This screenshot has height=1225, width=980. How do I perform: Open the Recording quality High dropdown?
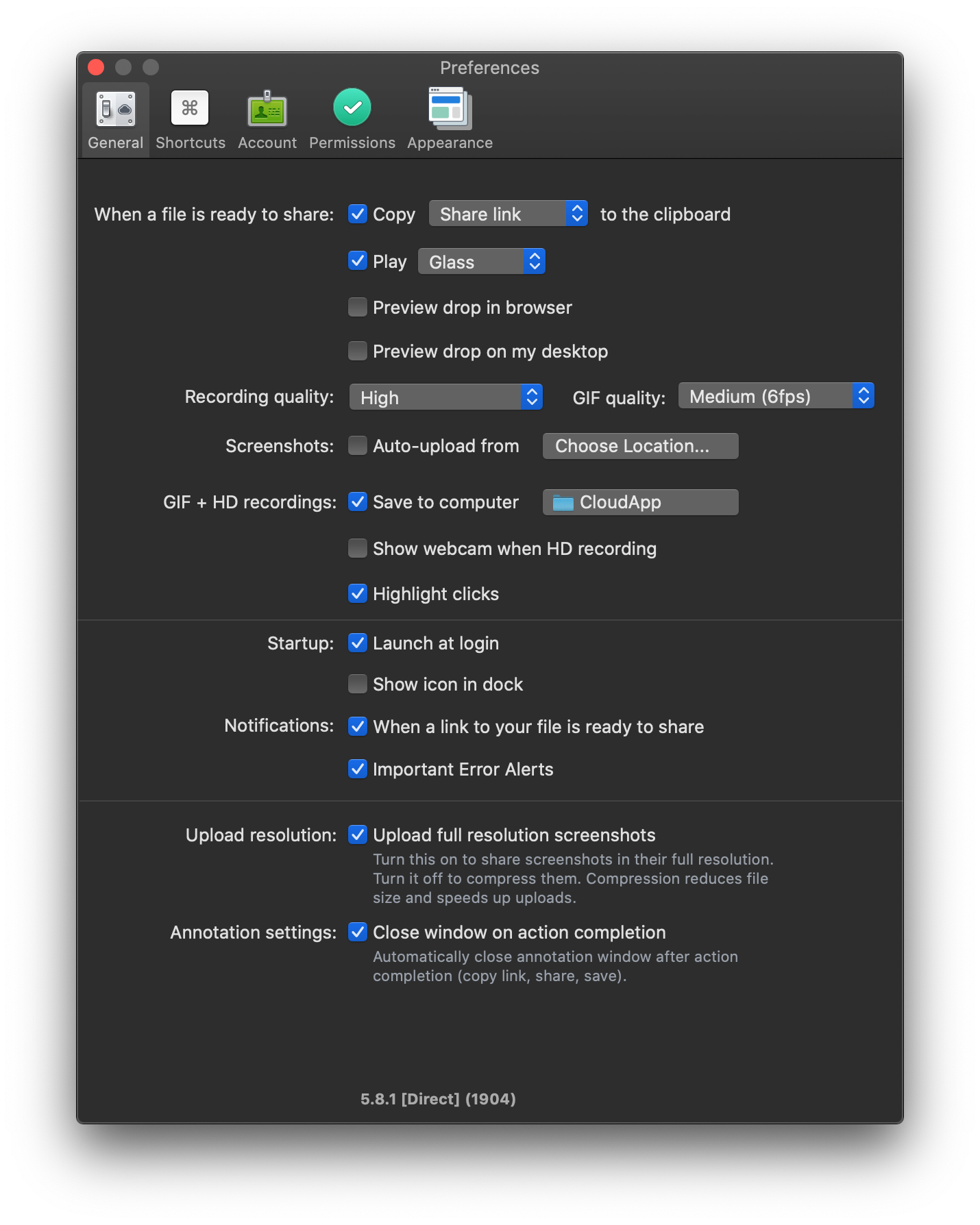coord(446,397)
